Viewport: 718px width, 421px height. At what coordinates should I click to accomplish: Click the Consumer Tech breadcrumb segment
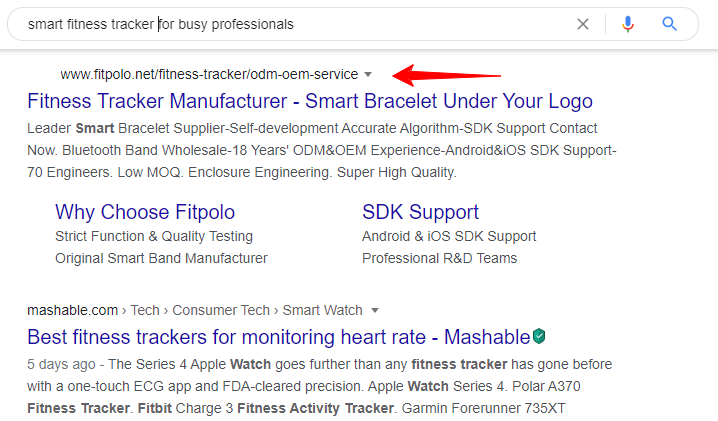pyautogui.click(x=221, y=310)
